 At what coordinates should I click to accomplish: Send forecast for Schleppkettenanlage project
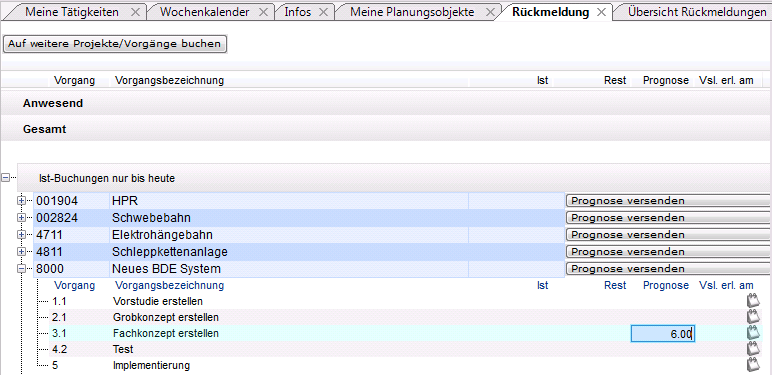pos(668,252)
